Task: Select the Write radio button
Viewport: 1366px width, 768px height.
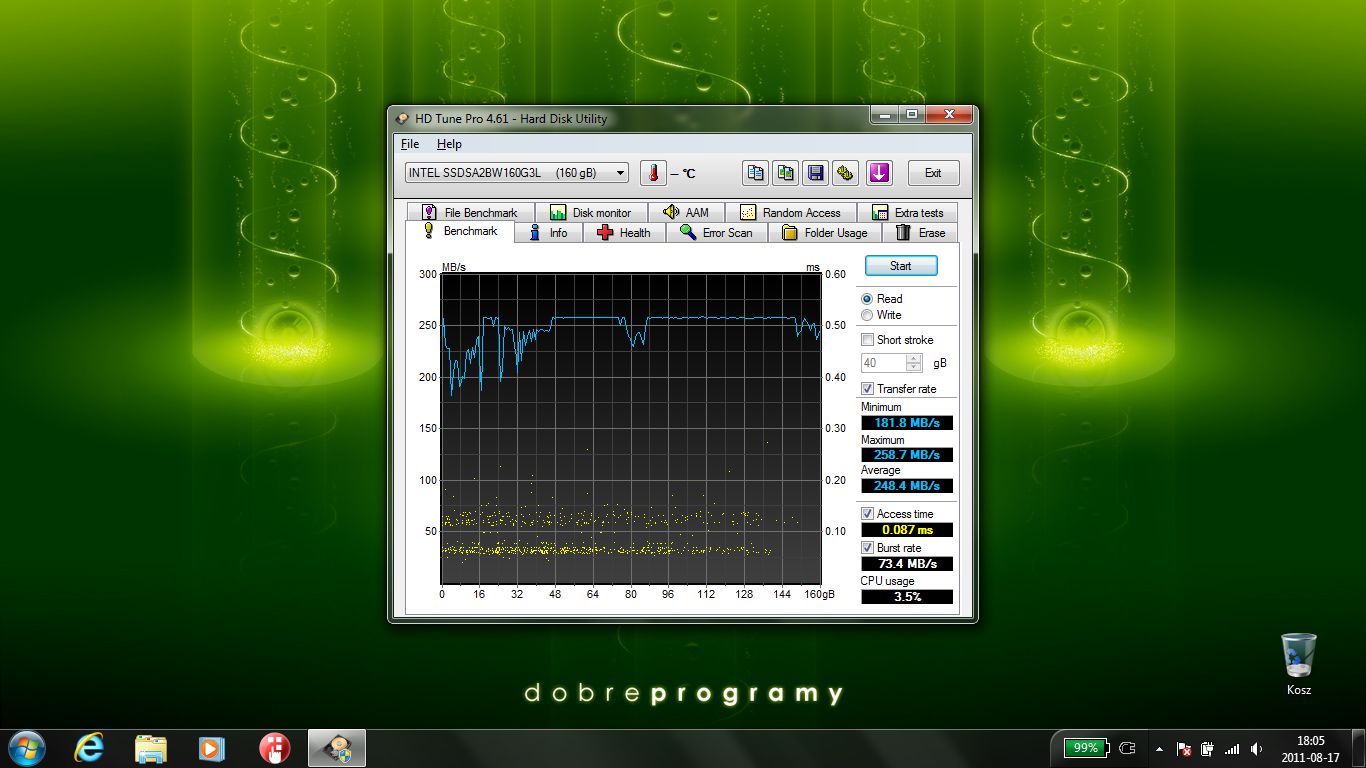Action: pos(867,315)
